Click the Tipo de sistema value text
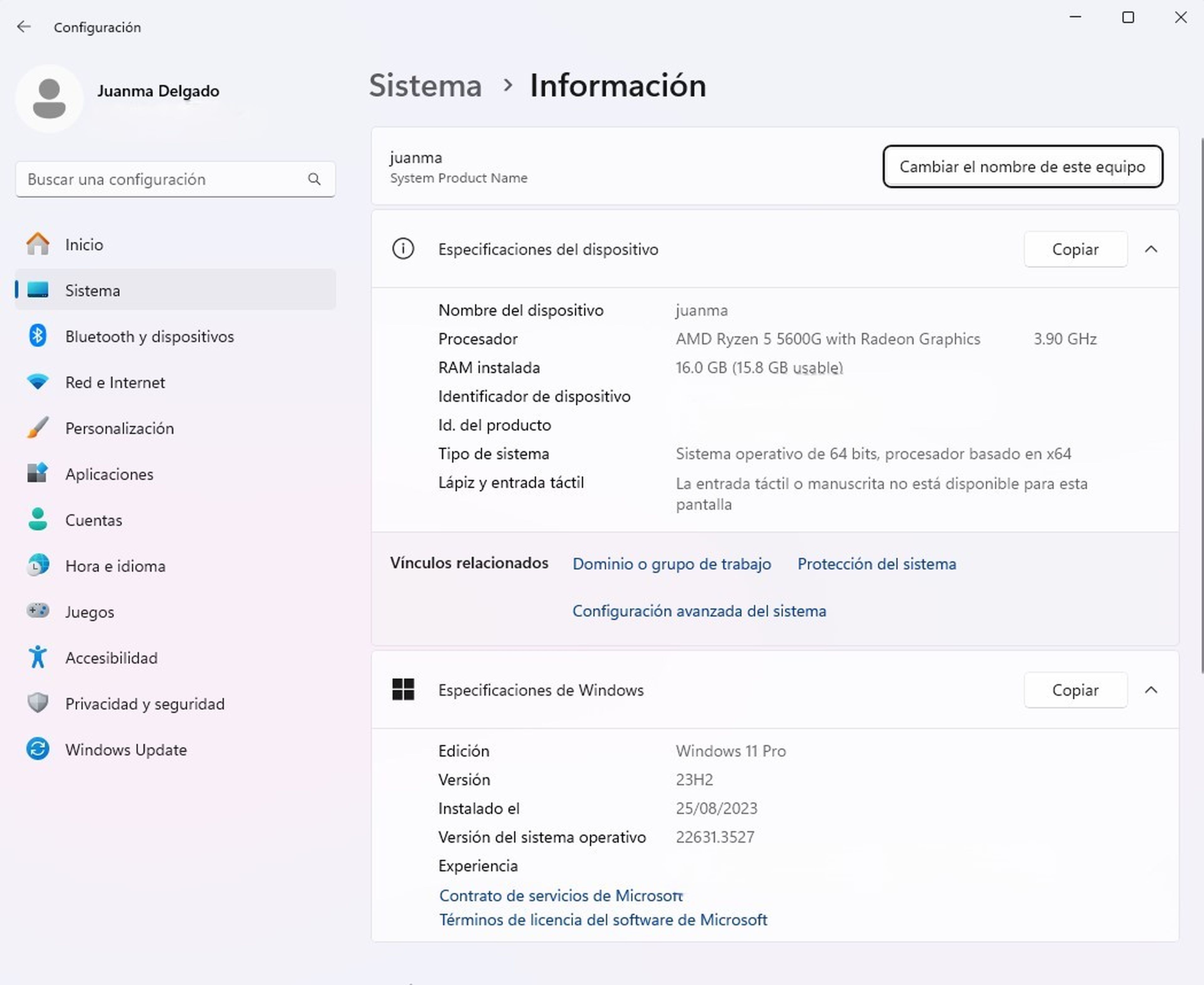The height and width of the screenshot is (985, 1204). 873,454
